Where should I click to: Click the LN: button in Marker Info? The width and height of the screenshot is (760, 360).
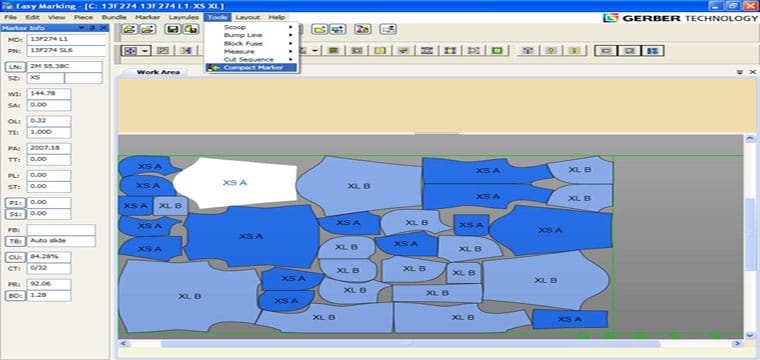pyautogui.click(x=14, y=67)
